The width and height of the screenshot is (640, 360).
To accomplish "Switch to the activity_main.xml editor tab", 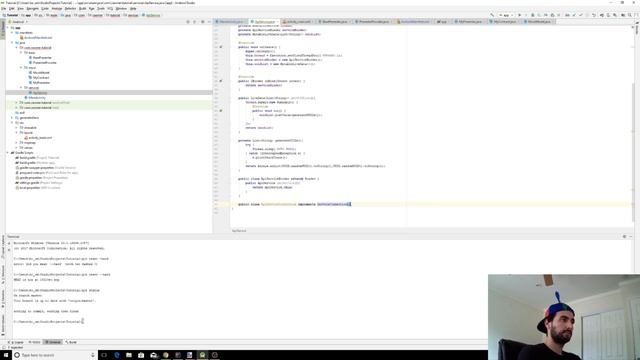I will [x=298, y=22].
